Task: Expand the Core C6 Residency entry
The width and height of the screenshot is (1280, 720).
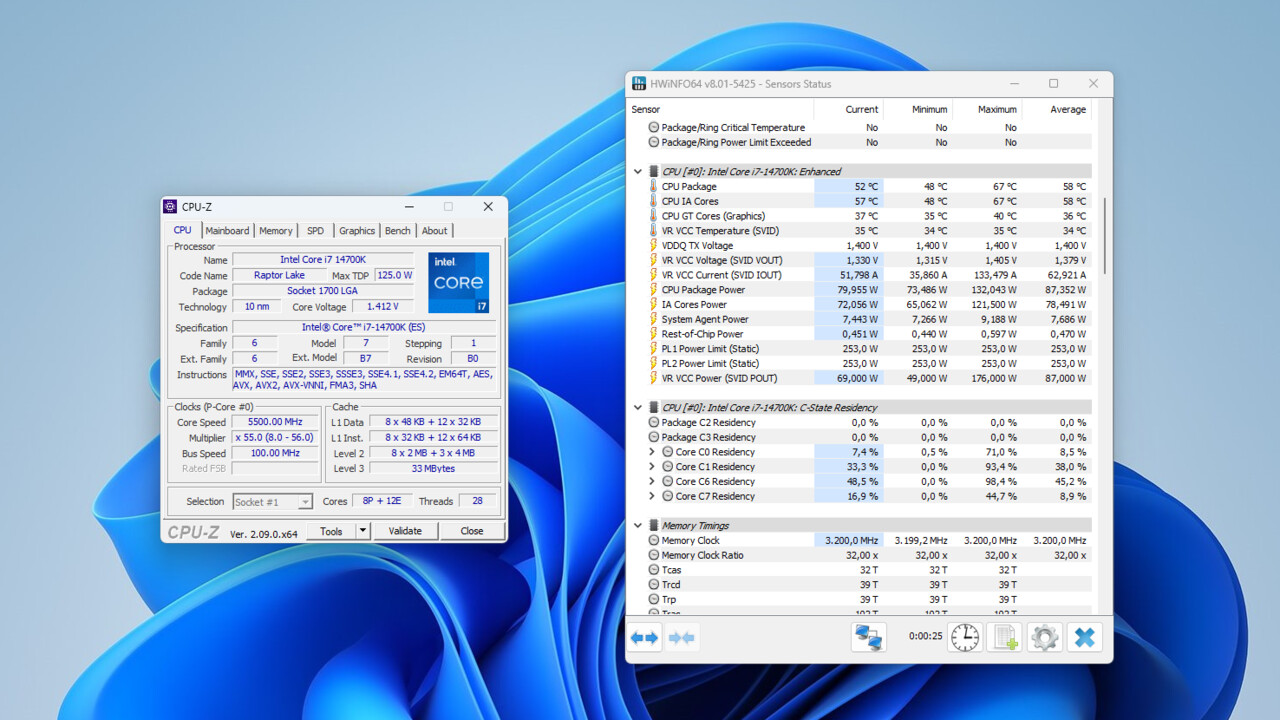Action: click(650, 481)
